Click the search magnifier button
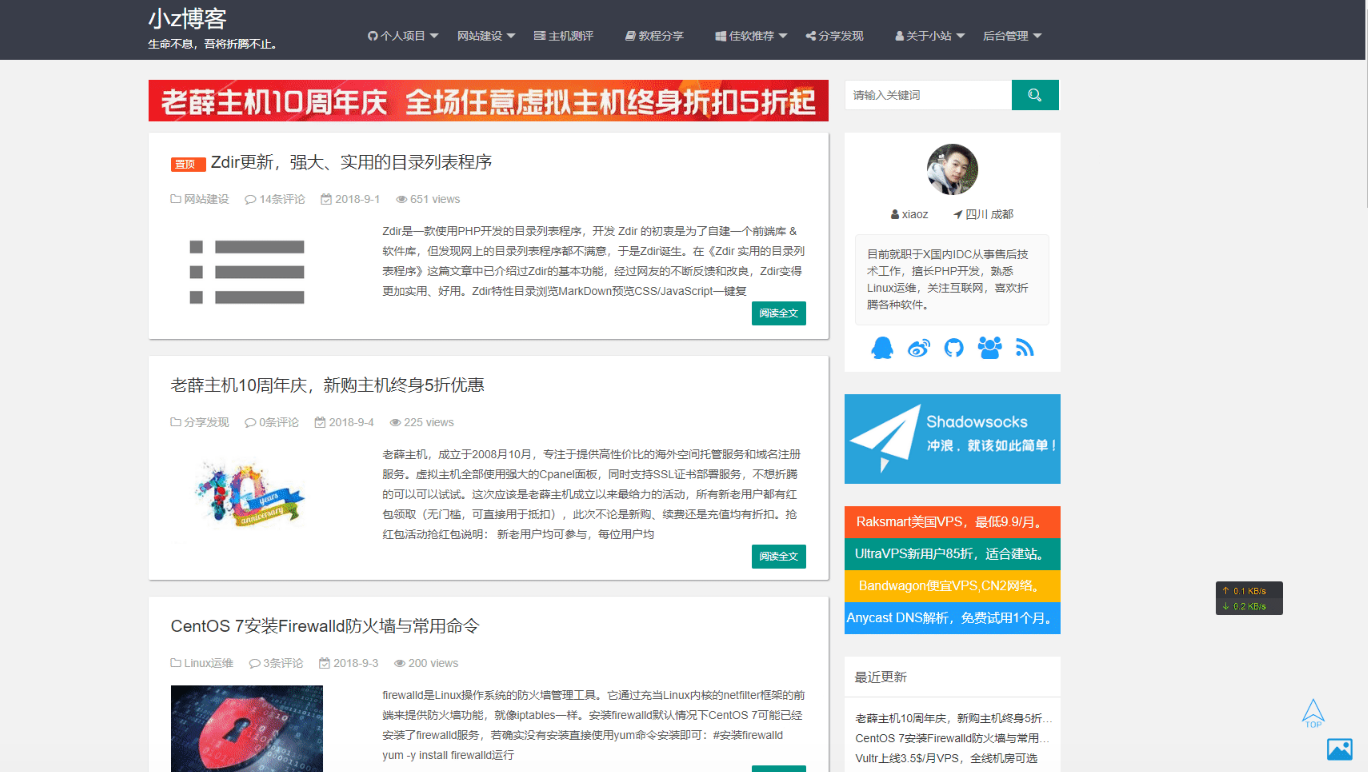 tap(1034, 94)
